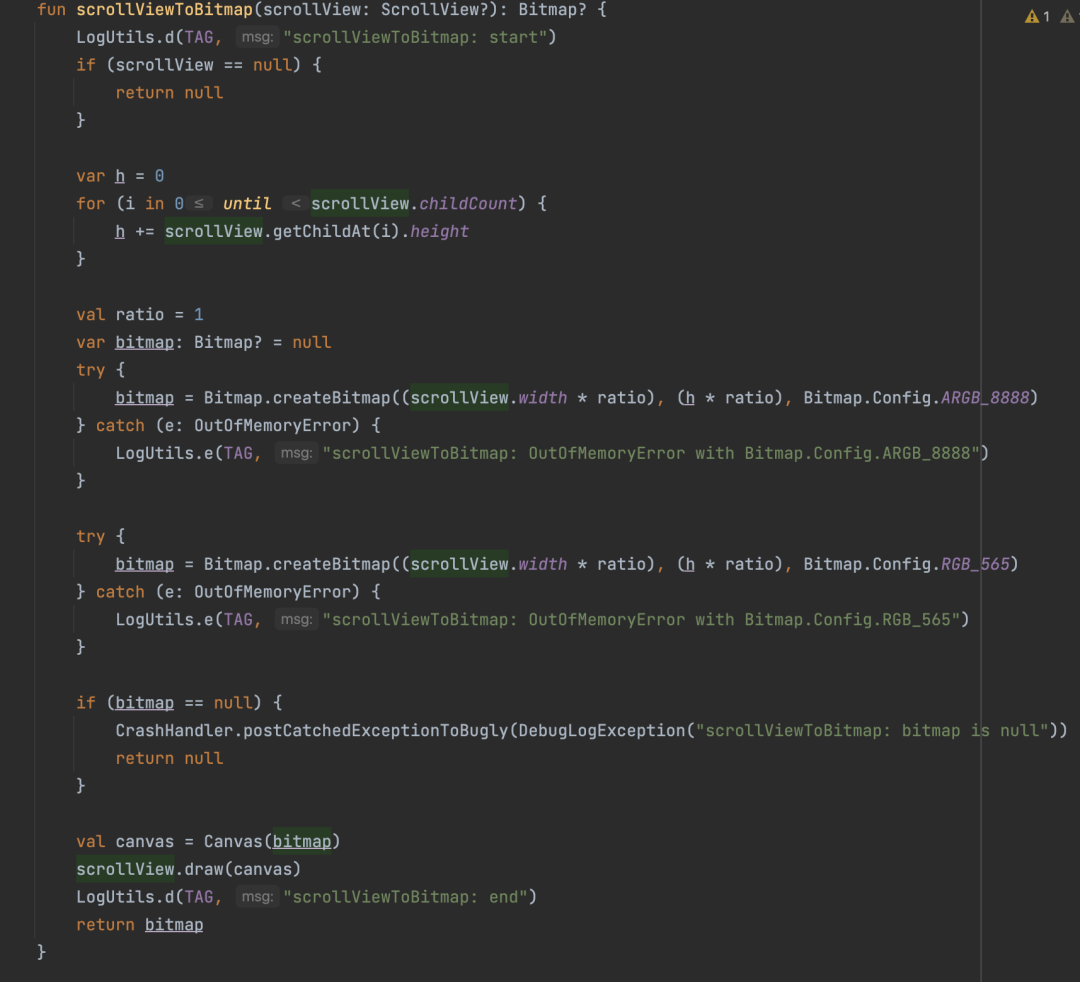Click the Bitmap? type in the var bitmap declaration

coord(228,342)
